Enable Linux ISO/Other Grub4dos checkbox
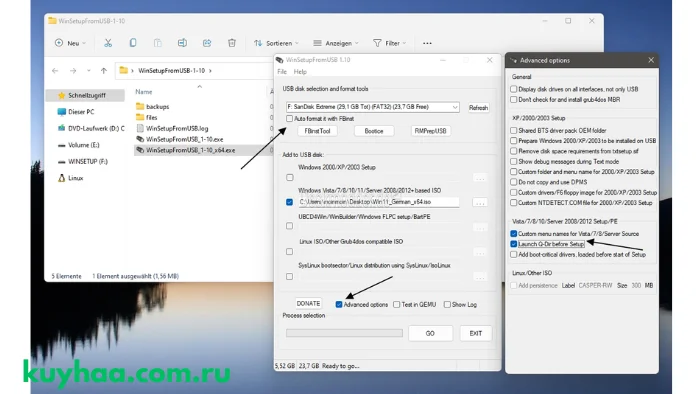Screen dimensions: 700x394 (289, 252)
